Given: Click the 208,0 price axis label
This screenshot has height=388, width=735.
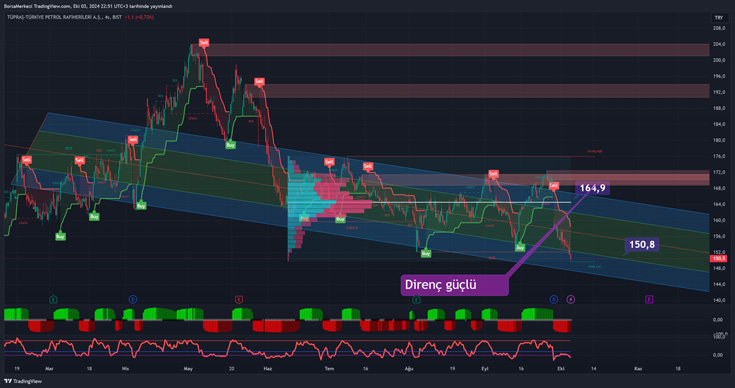Looking at the screenshot, I should point(719,29).
